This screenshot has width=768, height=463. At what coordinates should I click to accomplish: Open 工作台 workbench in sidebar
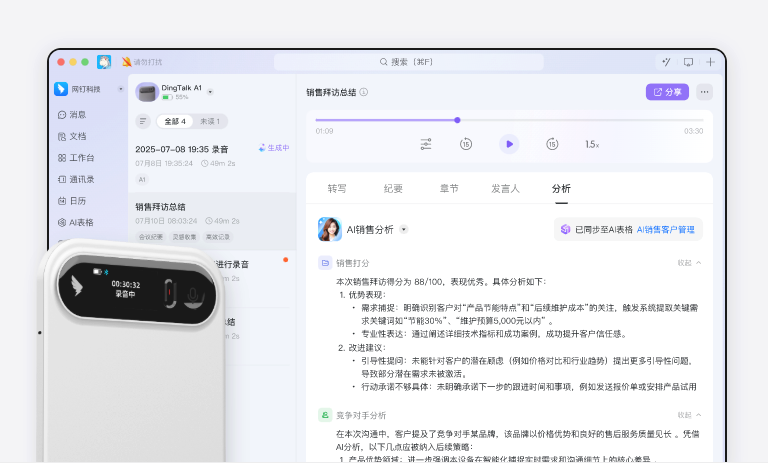coord(81,158)
